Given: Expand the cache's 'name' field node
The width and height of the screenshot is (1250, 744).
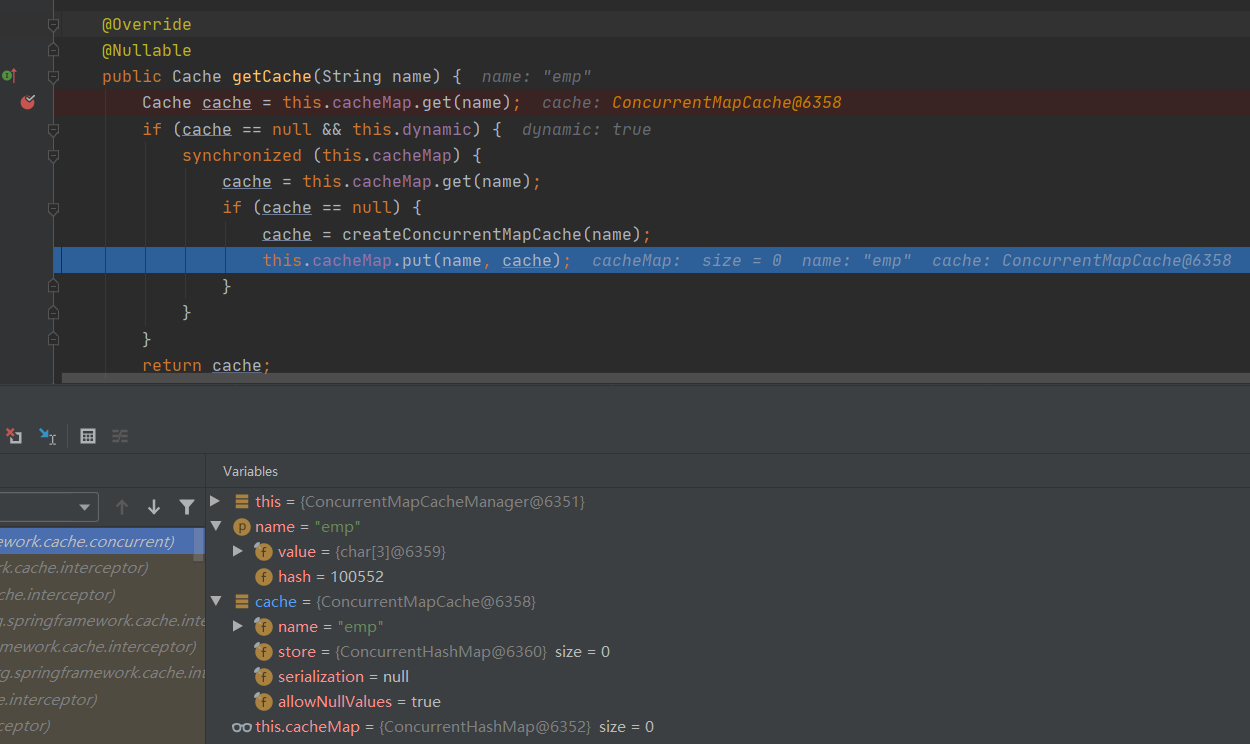Looking at the screenshot, I should coord(238,626).
